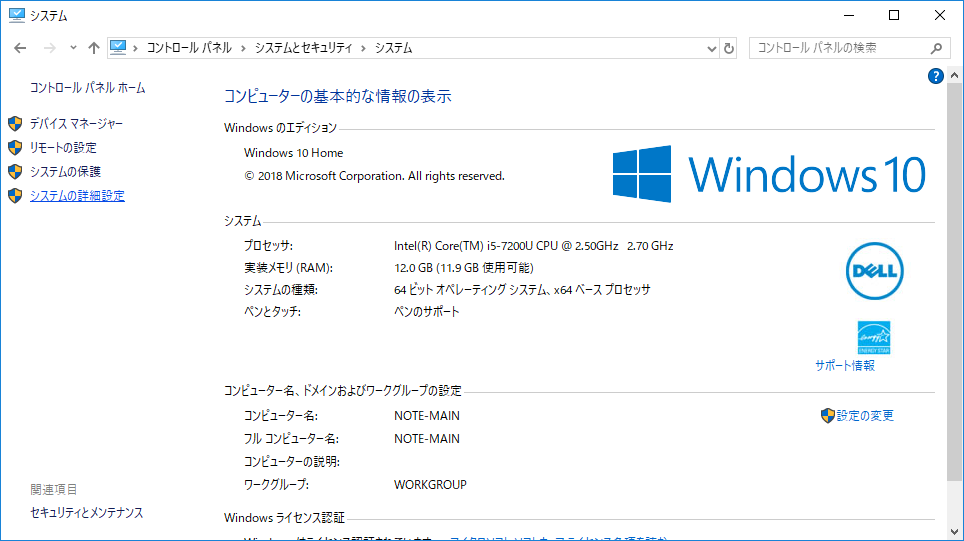Click the Dell logo
Viewport: 964px width, 541px height.
pyautogui.click(x=874, y=271)
